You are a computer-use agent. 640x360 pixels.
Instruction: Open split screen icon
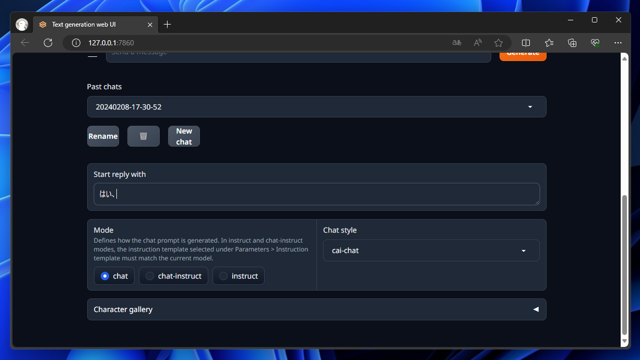coord(526,42)
